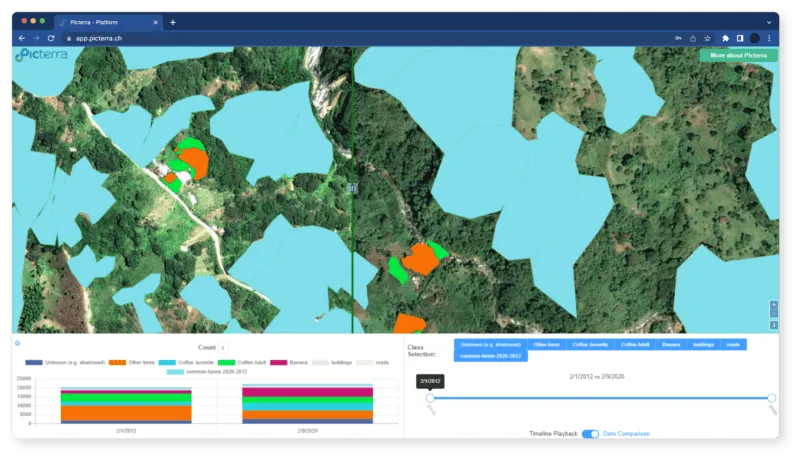Image resolution: width=800 pixels, height=459 pixels.
Task: Toggle the Other trees class button
Action: coord(546,345)
